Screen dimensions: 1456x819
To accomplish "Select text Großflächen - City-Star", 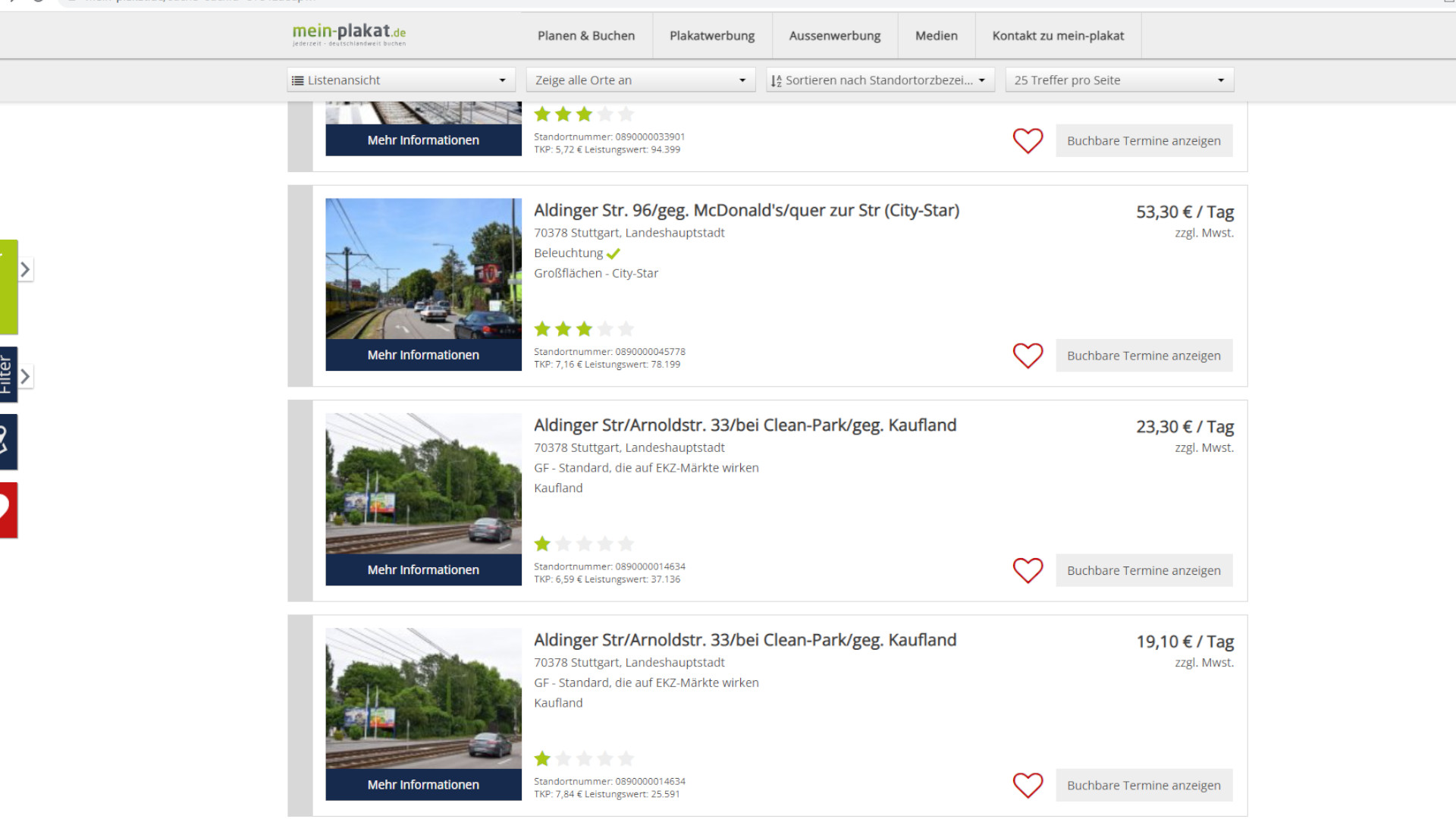I will [596, 273].
